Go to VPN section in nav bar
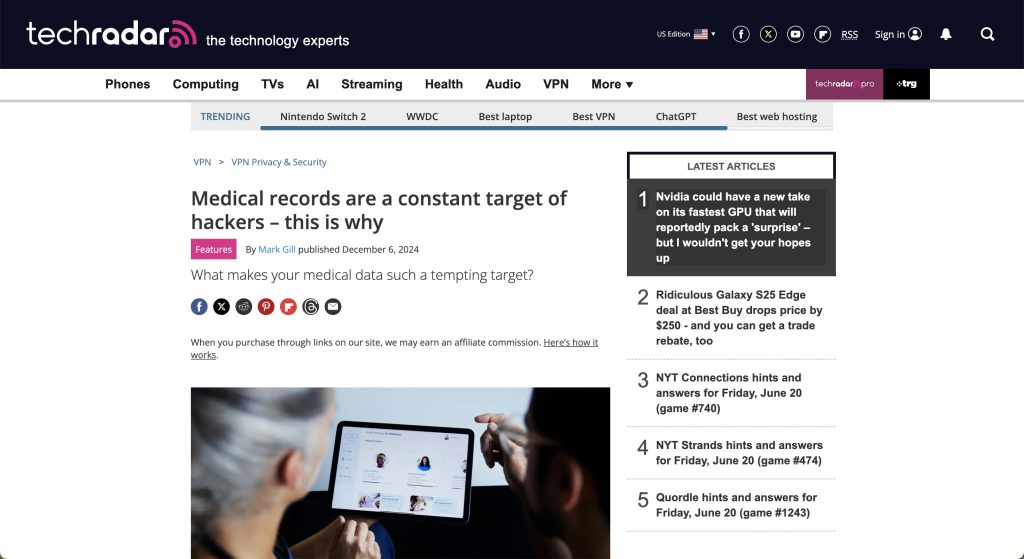This screenshot has height=559, width=1024. pyautogui.click(x=556, y=84)
